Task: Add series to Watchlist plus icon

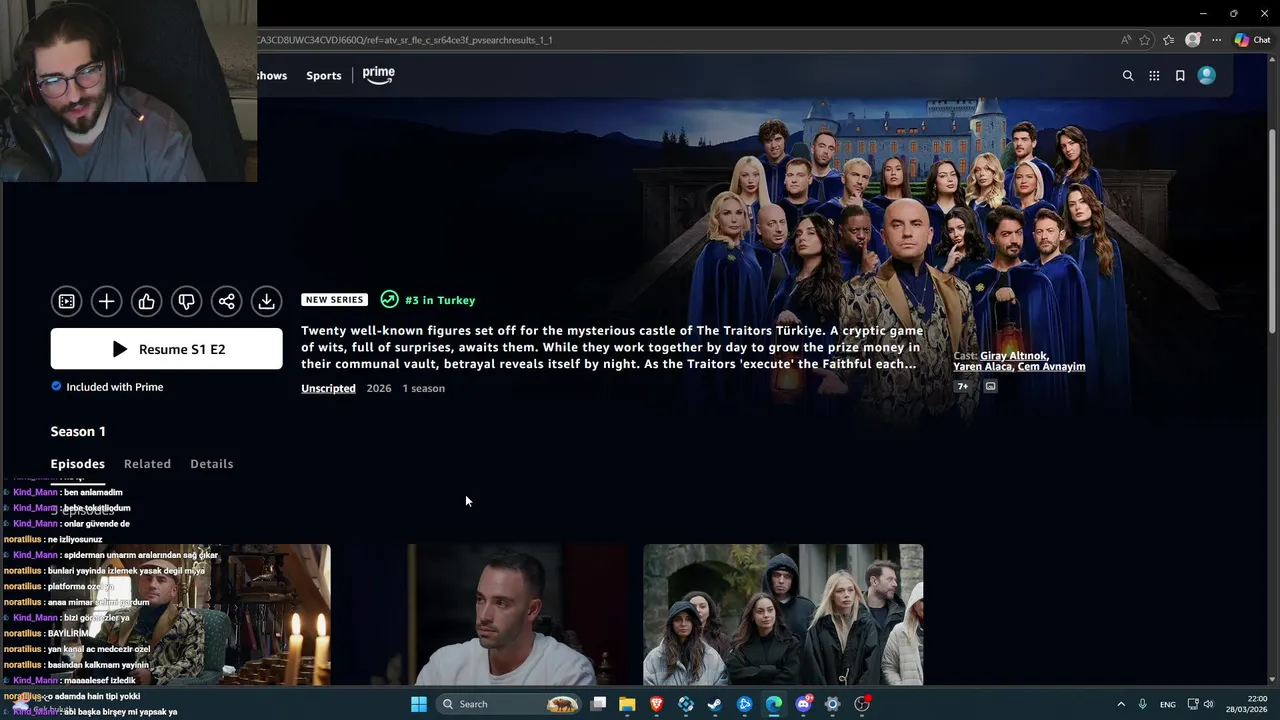Action: 106,301
